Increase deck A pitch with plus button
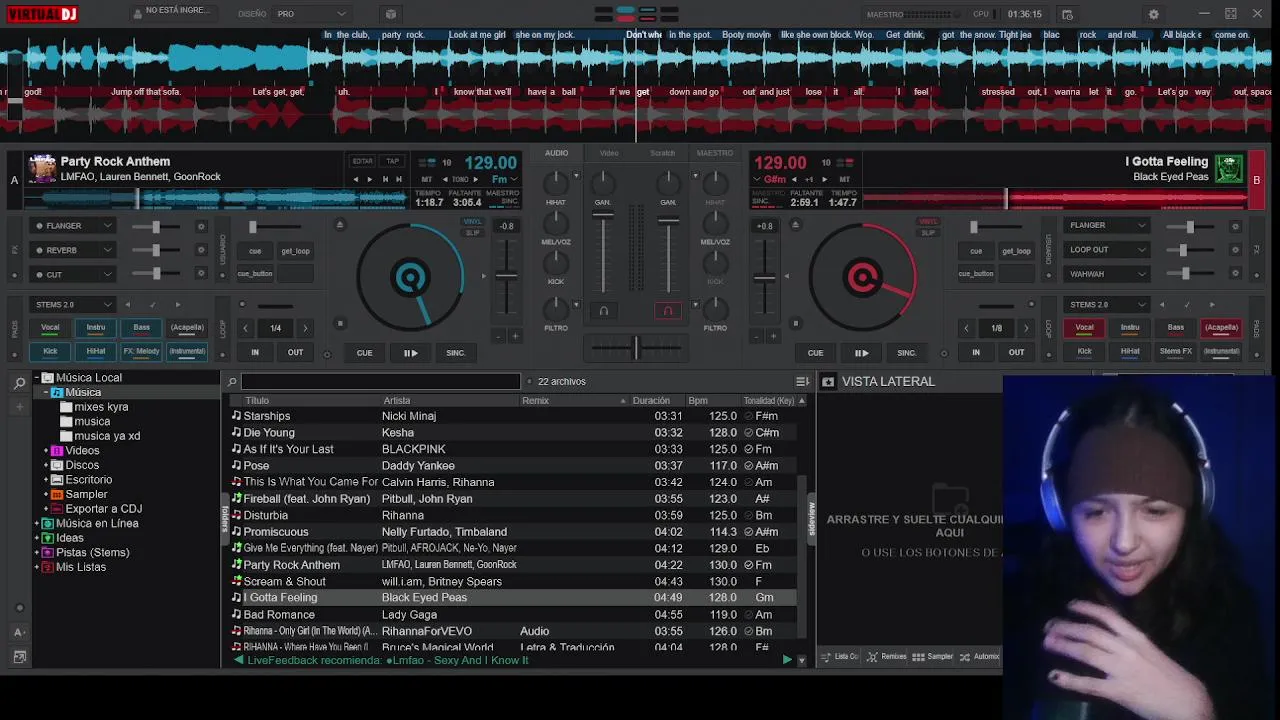 coord(515,336)
